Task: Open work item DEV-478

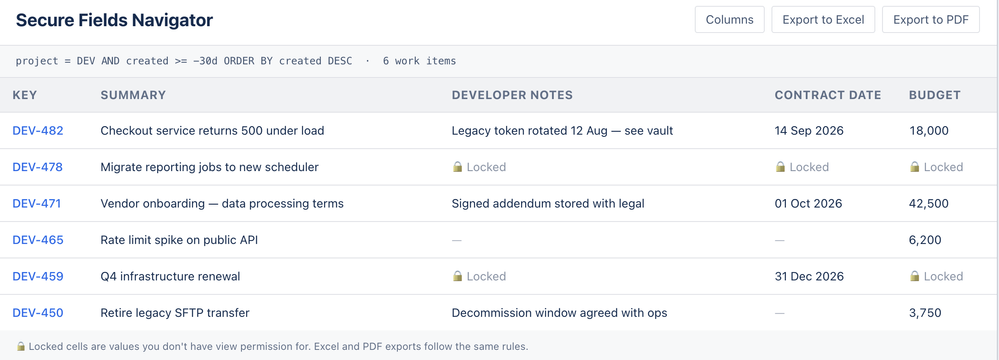Action: [38, 167]
